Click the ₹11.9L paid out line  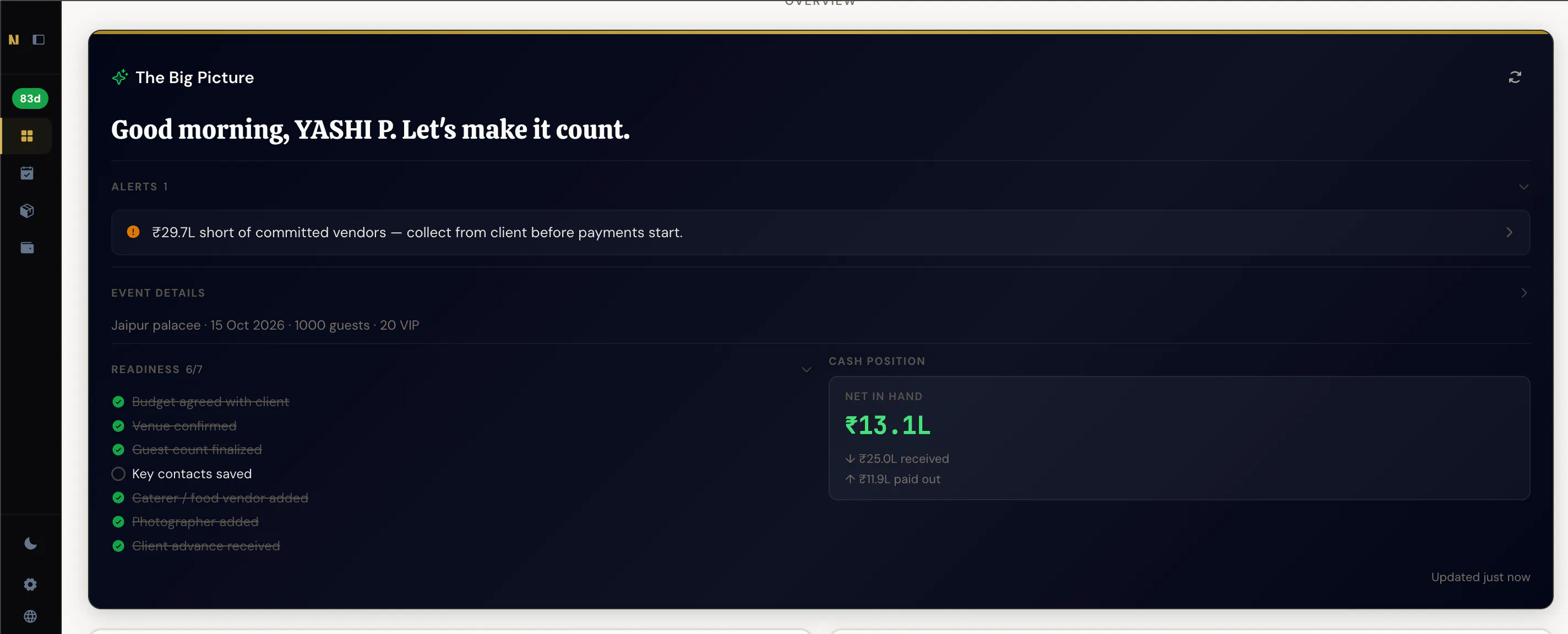pos(892,479)
